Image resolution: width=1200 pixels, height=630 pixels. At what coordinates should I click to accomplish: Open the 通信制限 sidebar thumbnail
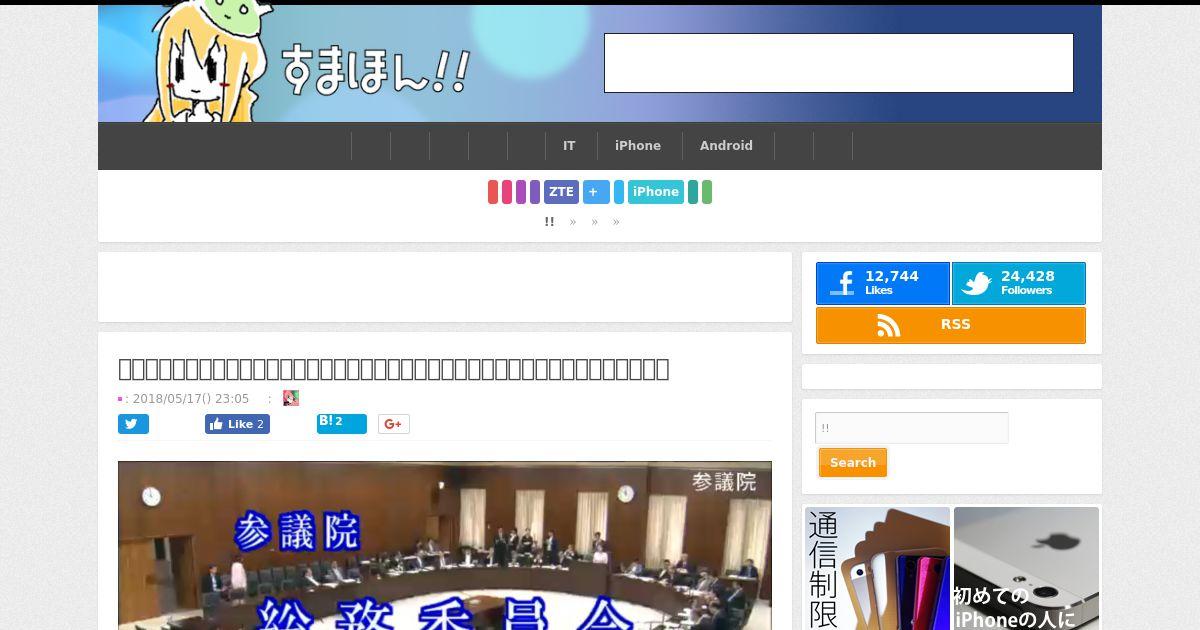[877, 568]
